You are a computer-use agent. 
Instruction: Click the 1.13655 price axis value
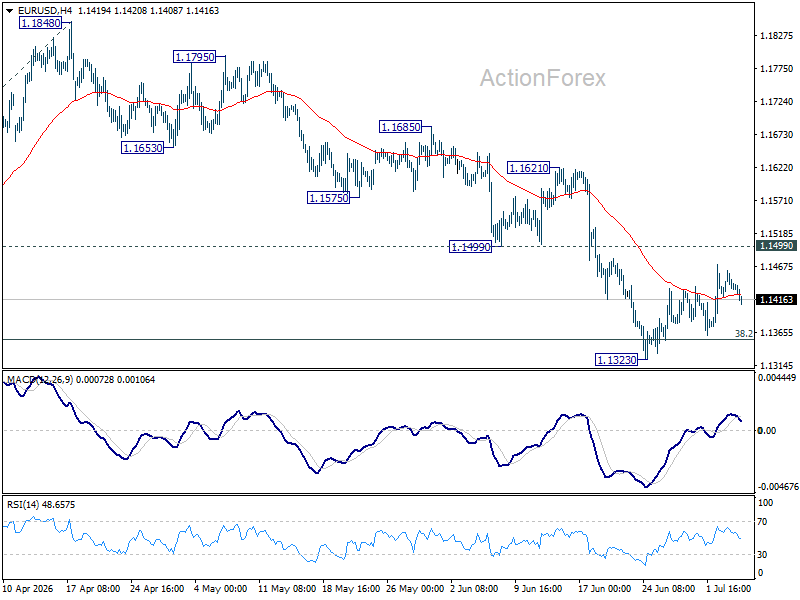pos(777,333)
